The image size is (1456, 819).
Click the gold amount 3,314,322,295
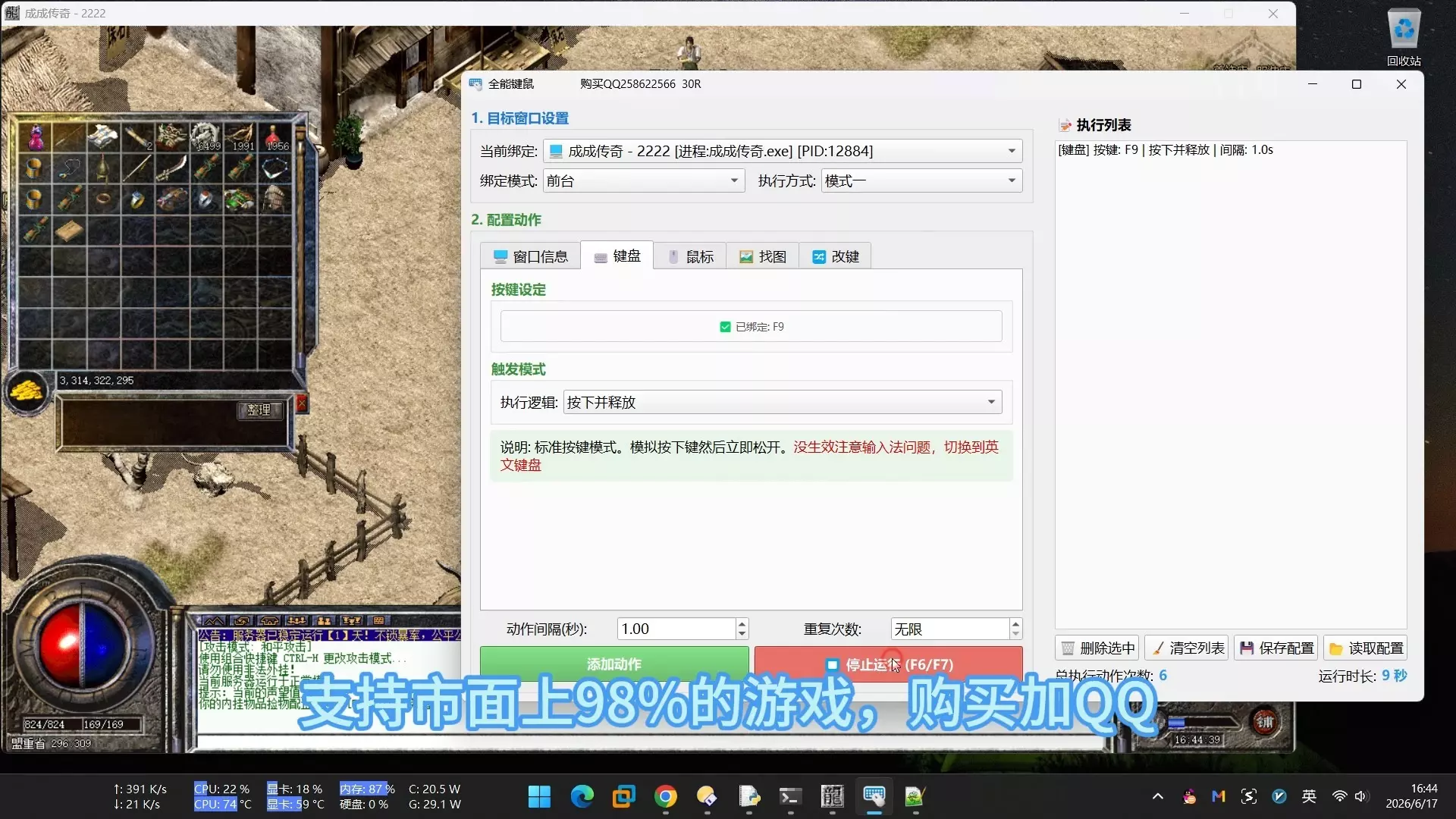96,380
